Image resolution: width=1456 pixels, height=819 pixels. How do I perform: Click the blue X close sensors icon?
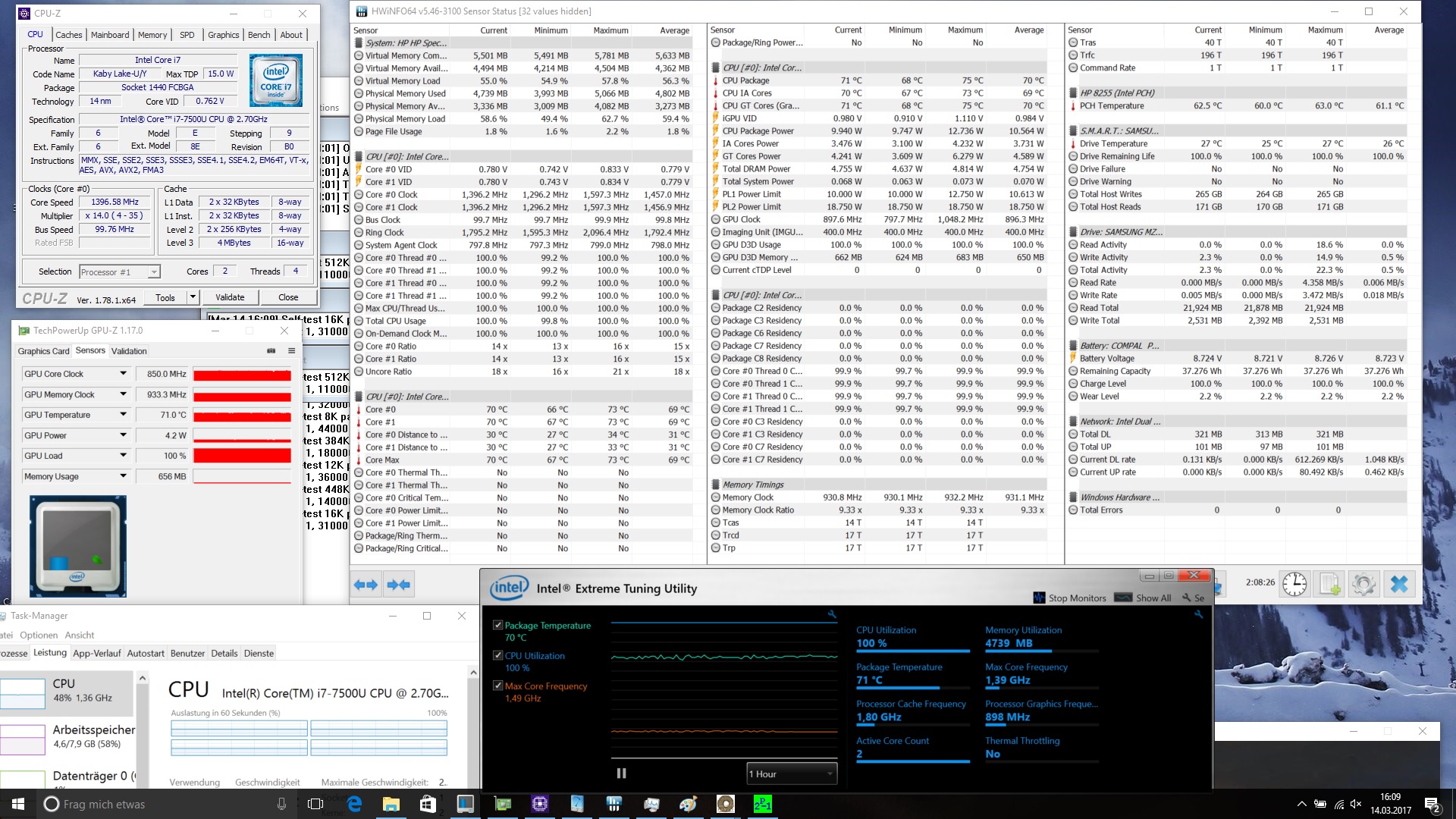(x=1399, y=584)
